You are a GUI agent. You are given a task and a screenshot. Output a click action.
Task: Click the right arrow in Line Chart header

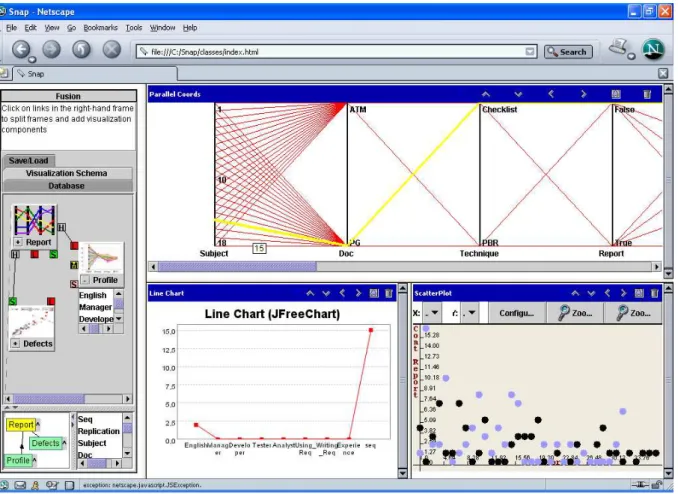(x=358, y=293)
